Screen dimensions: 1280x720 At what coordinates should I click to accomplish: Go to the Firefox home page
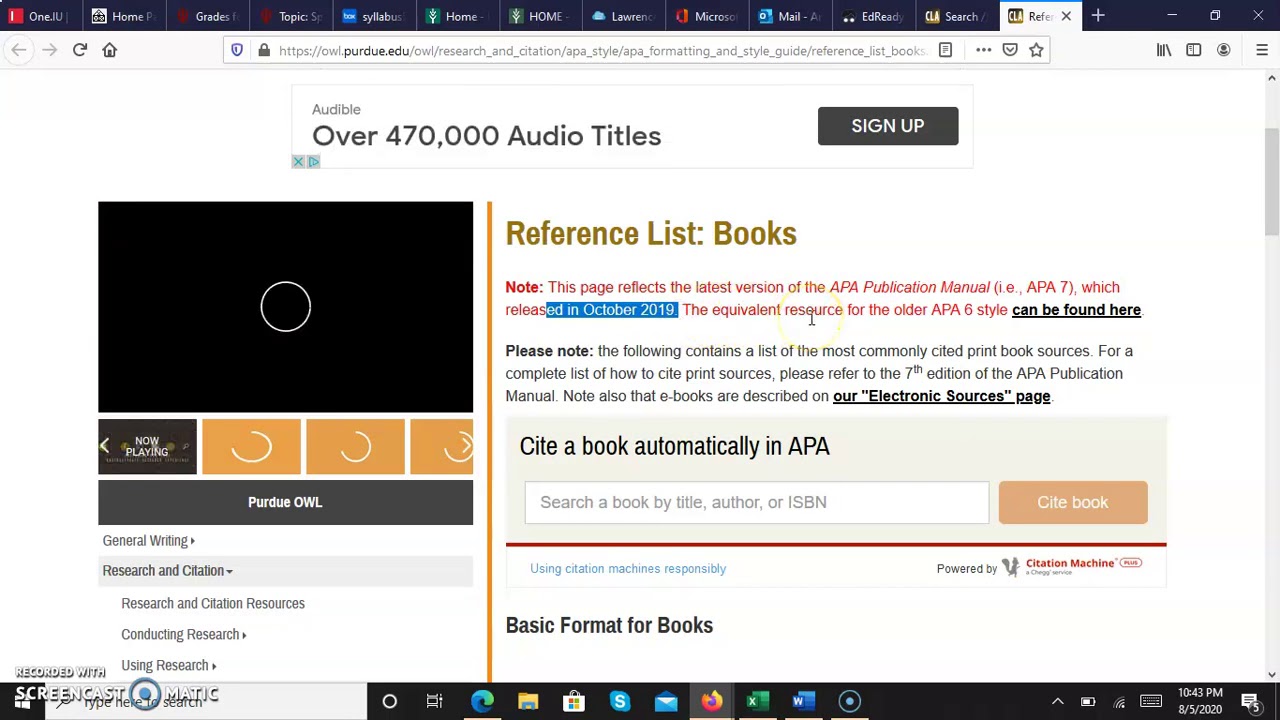110,50
